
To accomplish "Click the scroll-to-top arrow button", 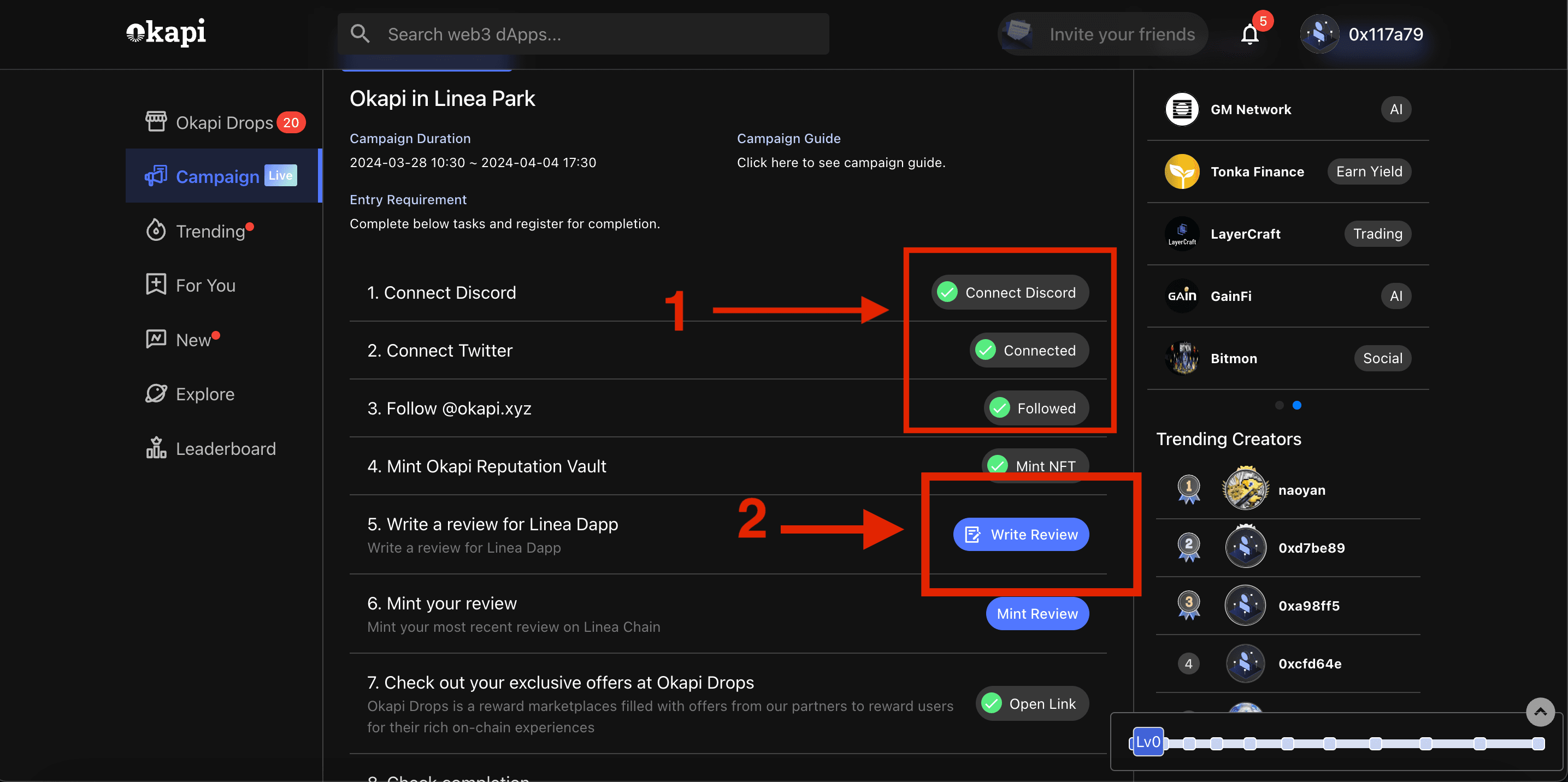I will (x=1540, y=712).
